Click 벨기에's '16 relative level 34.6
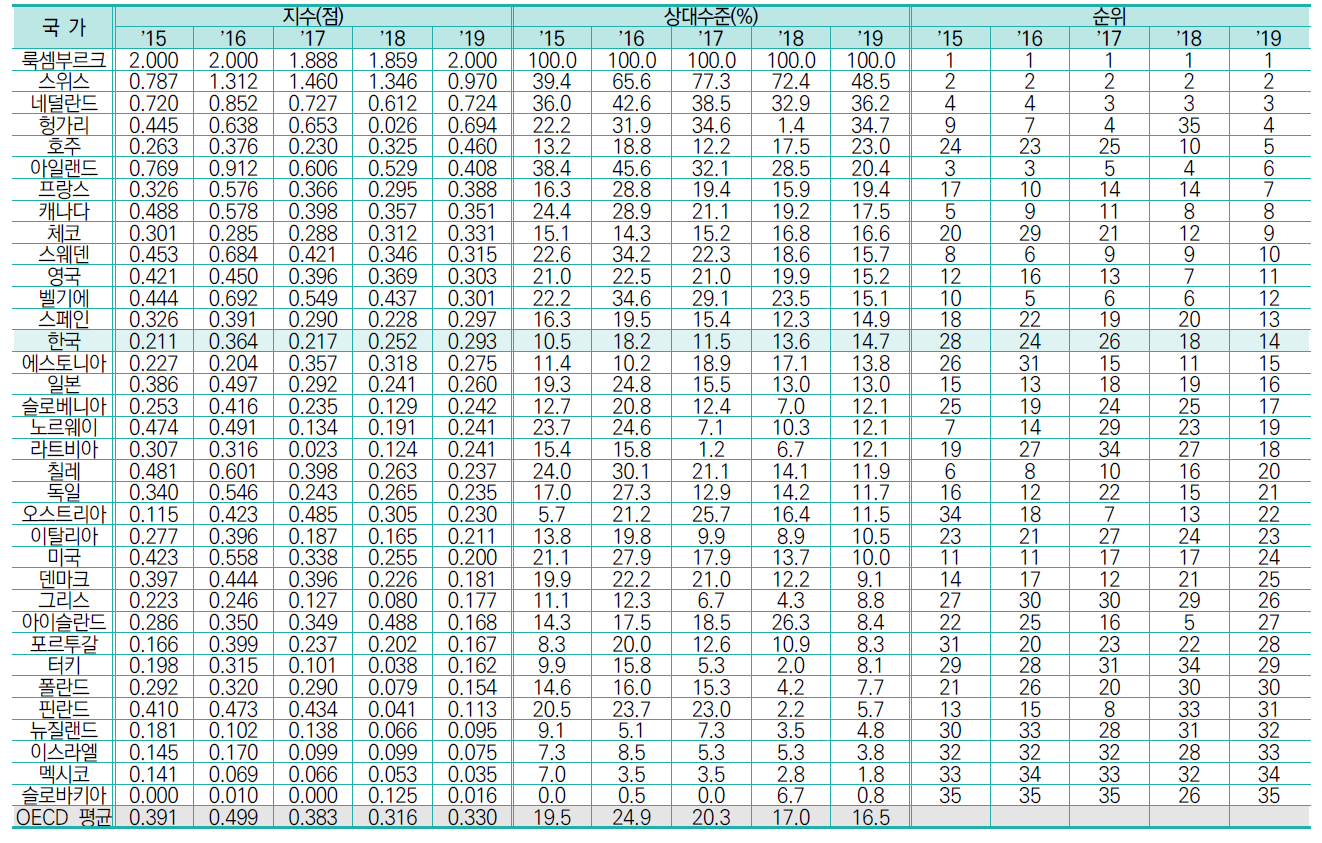This screenshot has width=1322, height=843. tap(631, 299)
